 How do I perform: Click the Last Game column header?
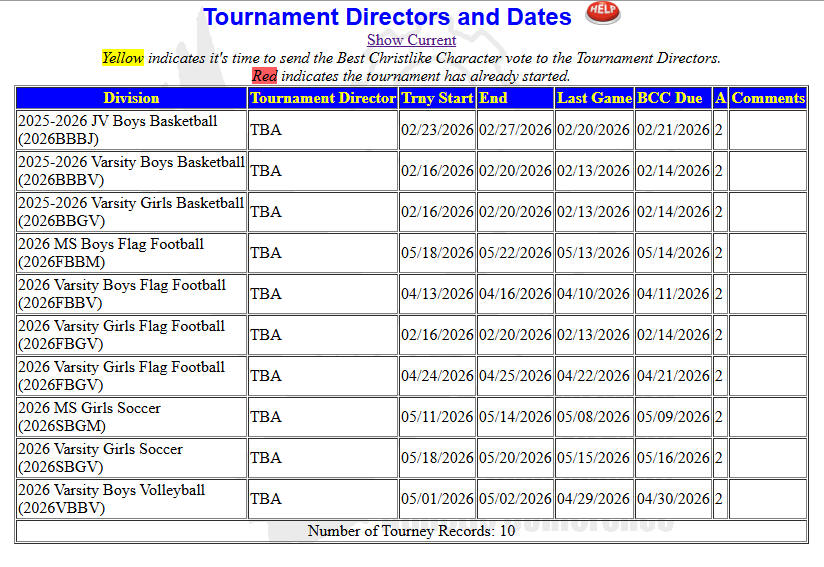[594, 98]
